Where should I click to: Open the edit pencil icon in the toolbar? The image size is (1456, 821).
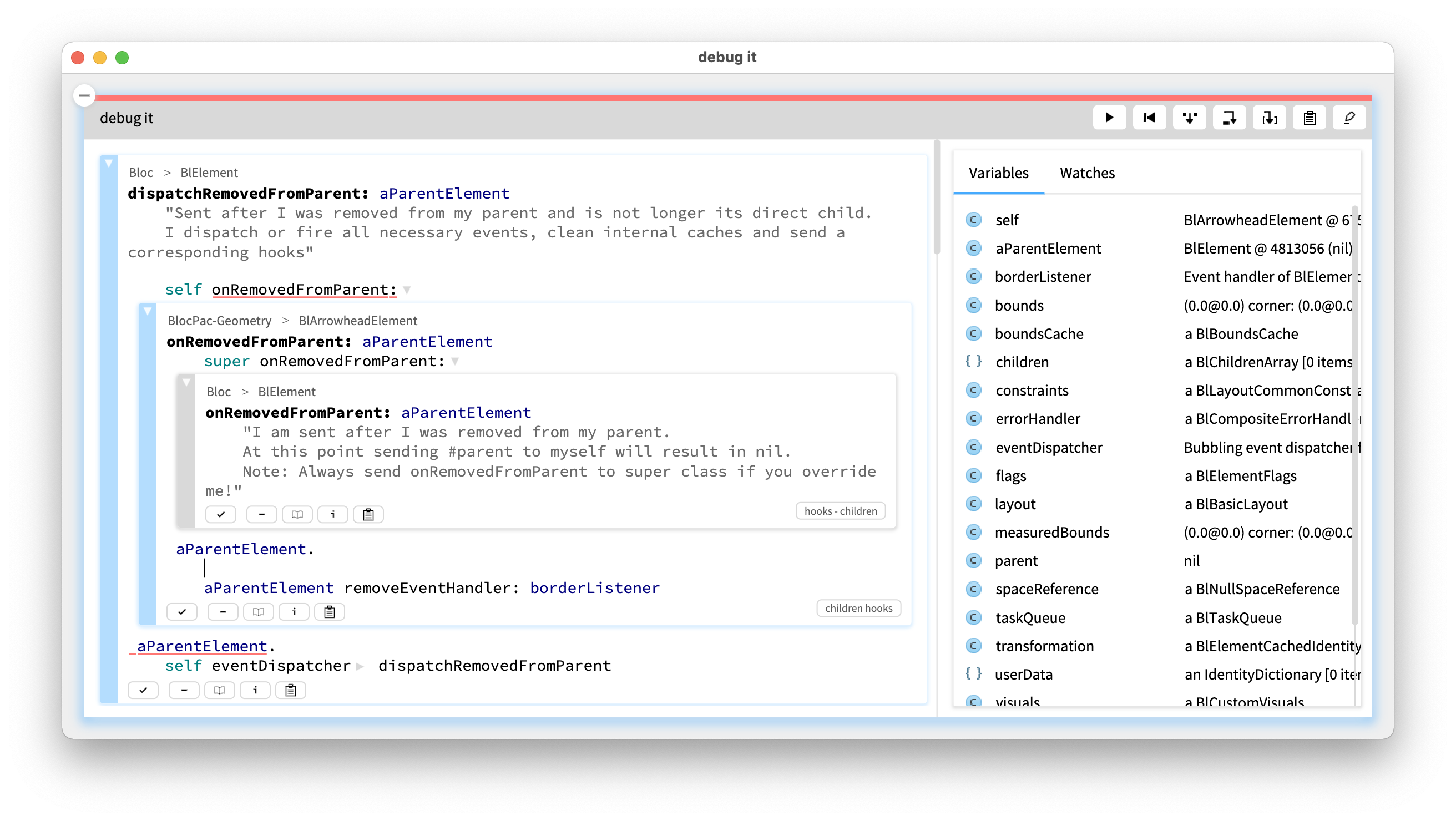coord(1349,118)
